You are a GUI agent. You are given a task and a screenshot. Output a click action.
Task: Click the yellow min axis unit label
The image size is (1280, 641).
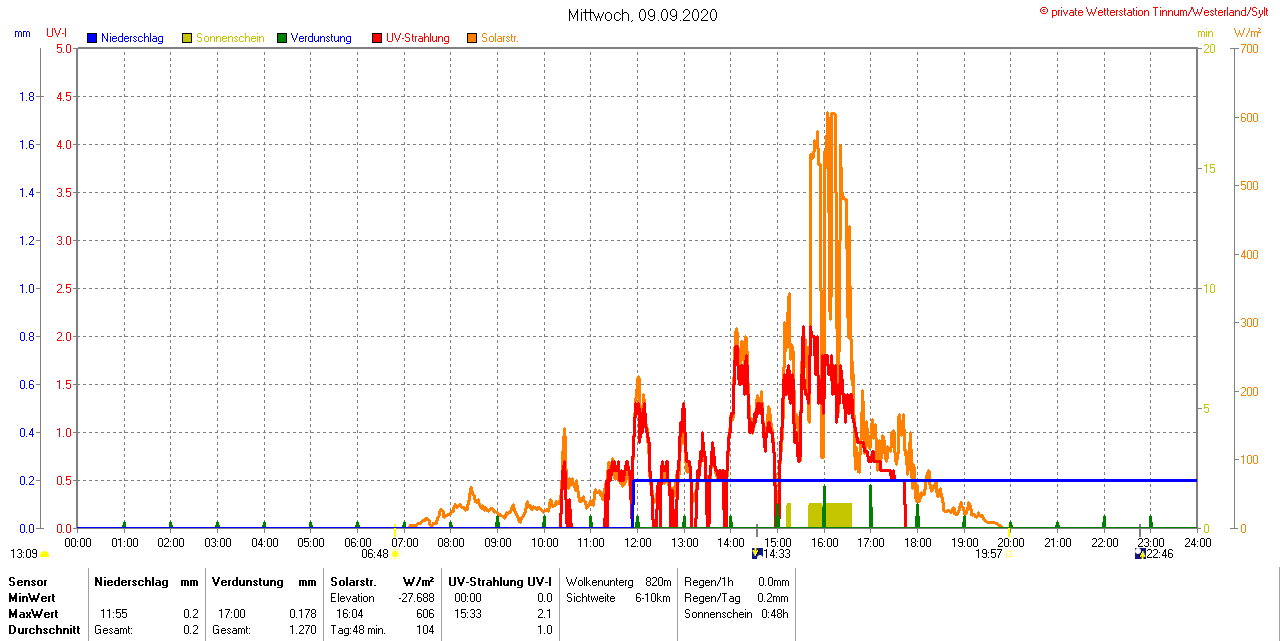click(x=1205, y=33)
